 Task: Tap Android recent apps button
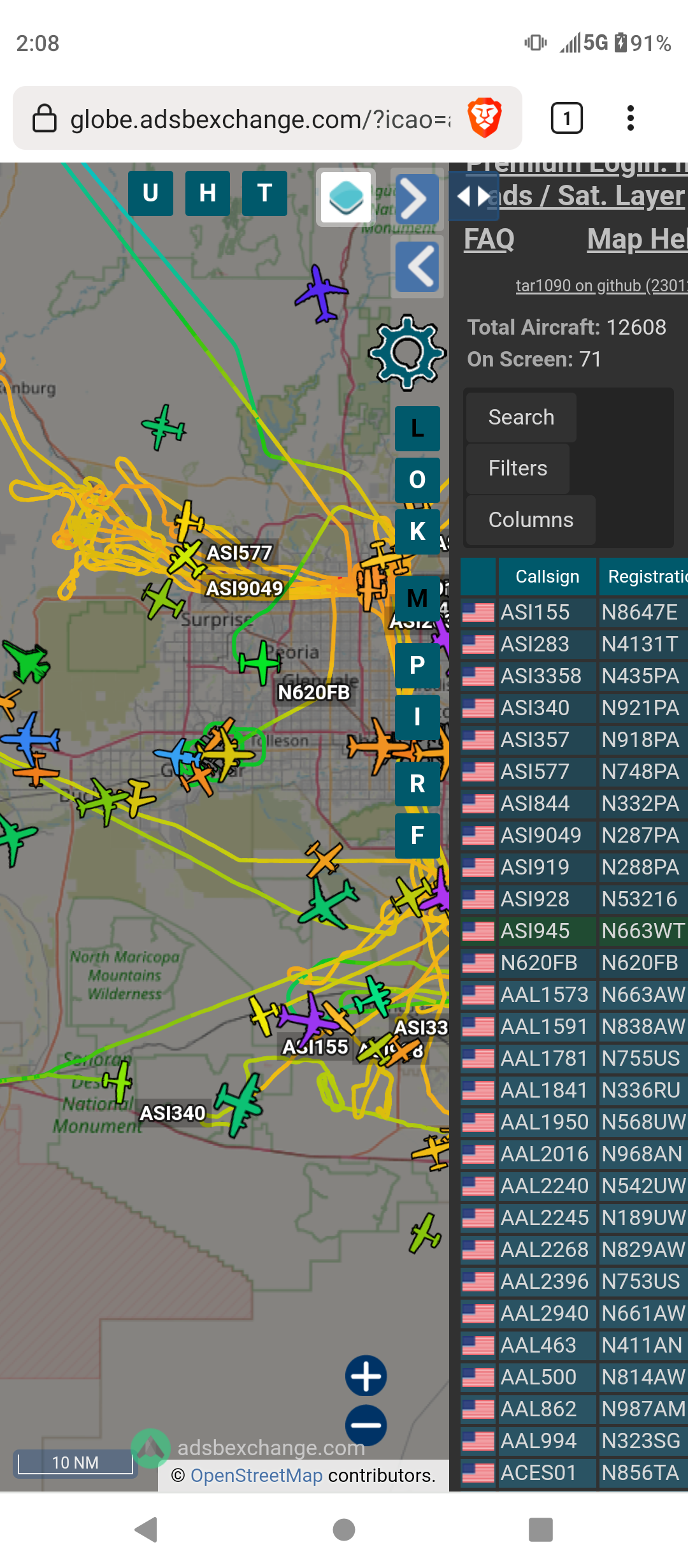(x=541, y=1529)
